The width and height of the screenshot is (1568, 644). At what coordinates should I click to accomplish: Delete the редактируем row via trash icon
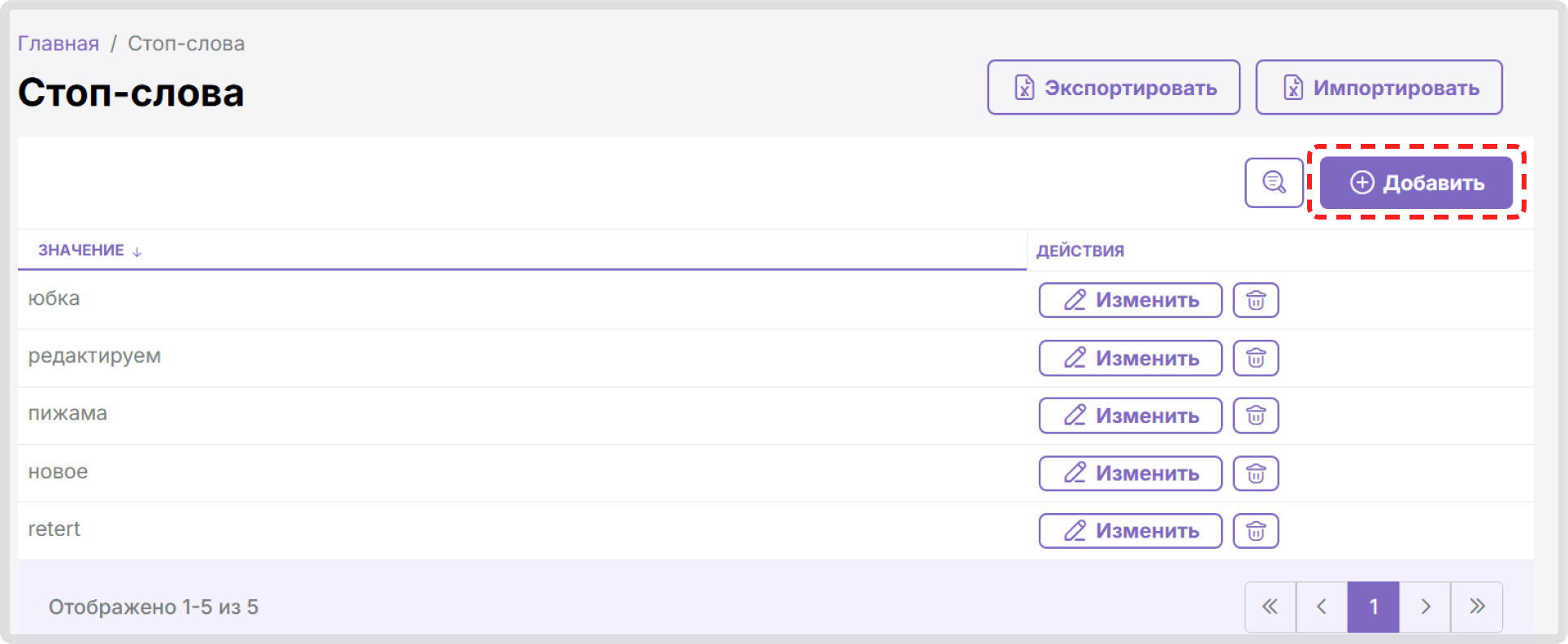pos(1256,358)
